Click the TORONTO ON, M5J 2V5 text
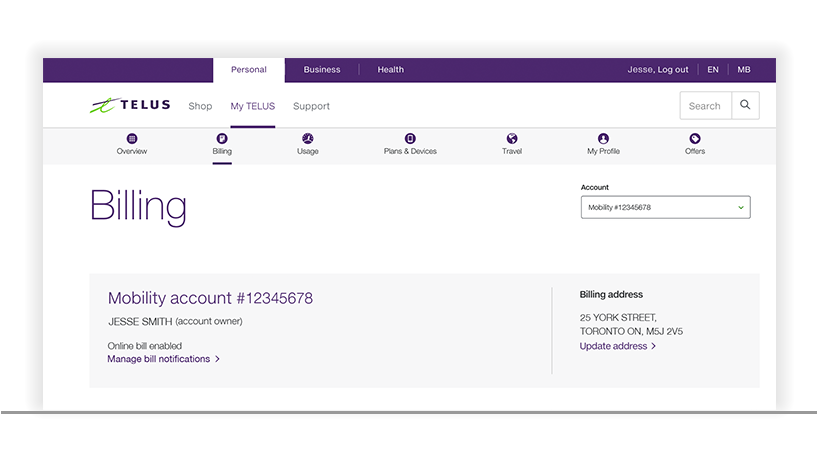 pos(631,331)
